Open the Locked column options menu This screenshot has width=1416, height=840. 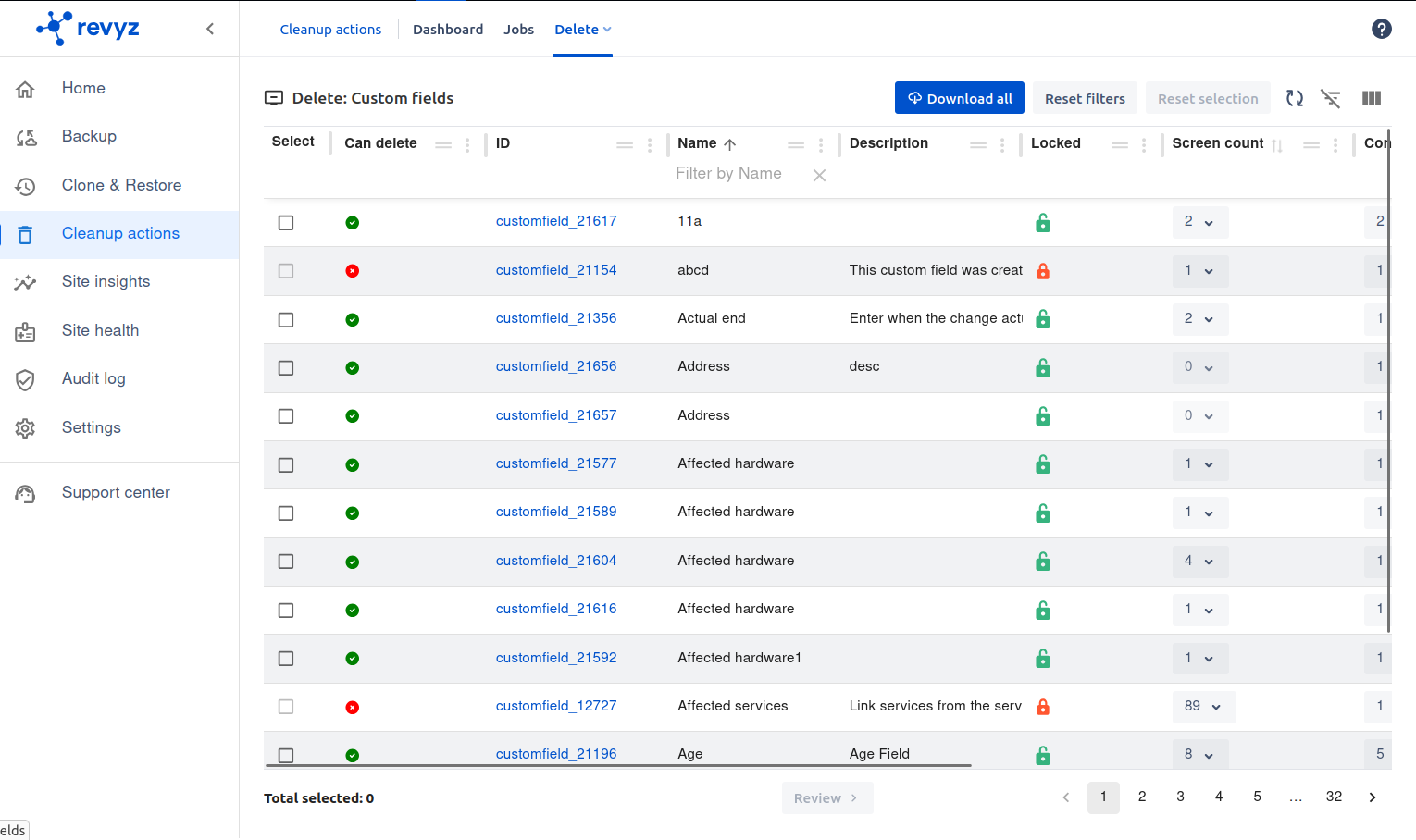1144,145
